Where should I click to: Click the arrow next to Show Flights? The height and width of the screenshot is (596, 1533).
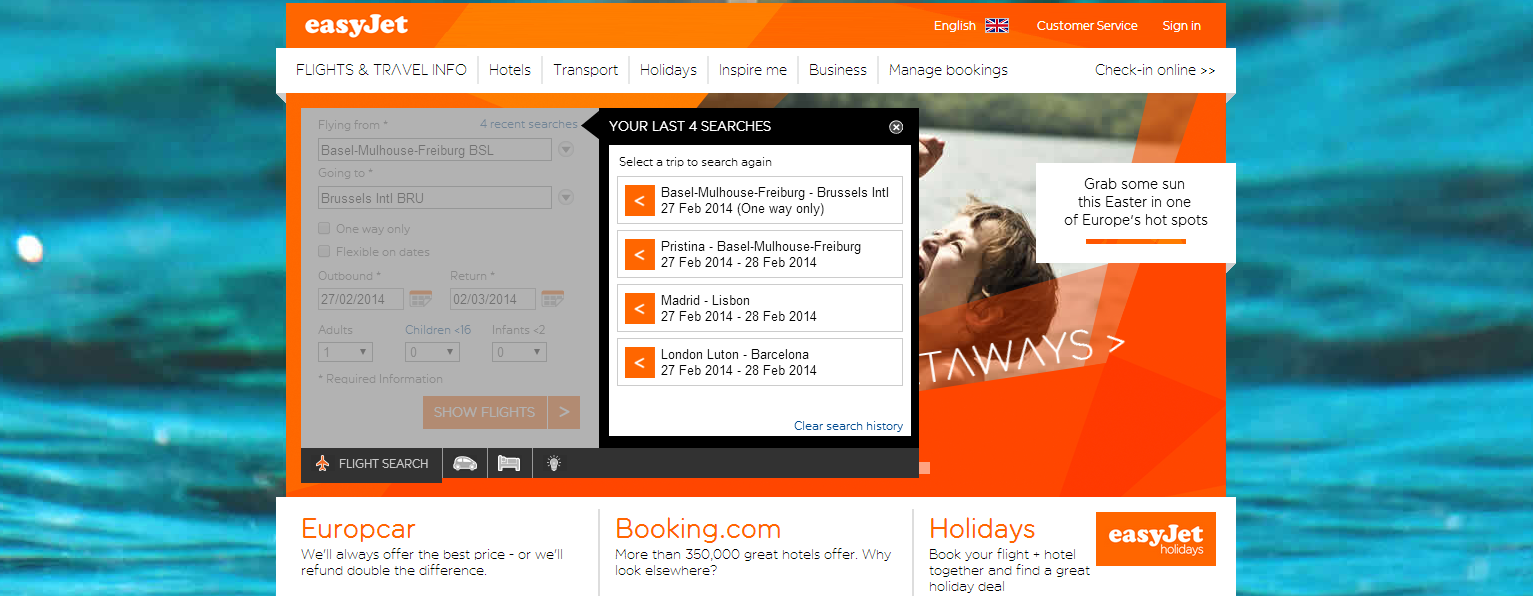click(x=564, y=412)
